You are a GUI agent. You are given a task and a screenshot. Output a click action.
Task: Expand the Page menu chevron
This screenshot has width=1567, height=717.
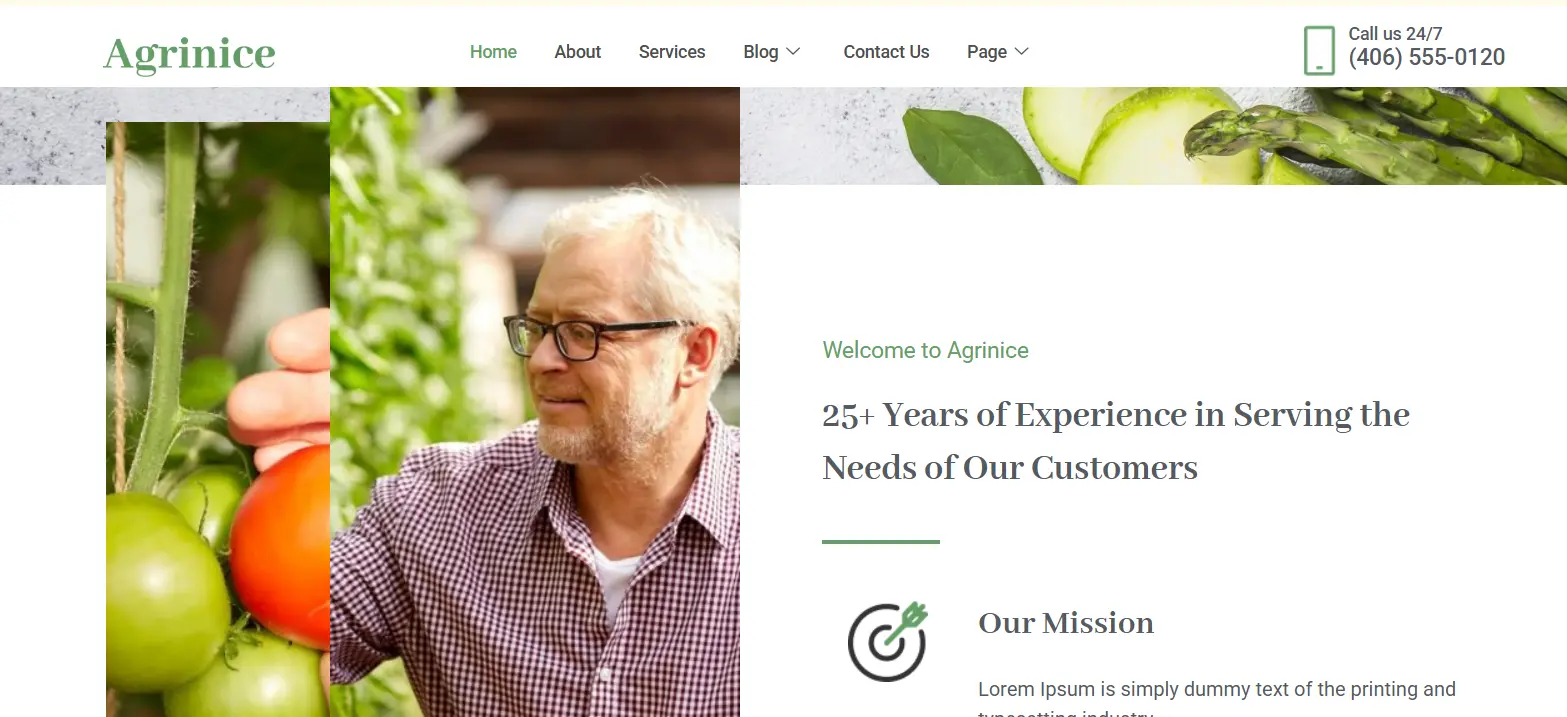click(x=1021, y=52)
